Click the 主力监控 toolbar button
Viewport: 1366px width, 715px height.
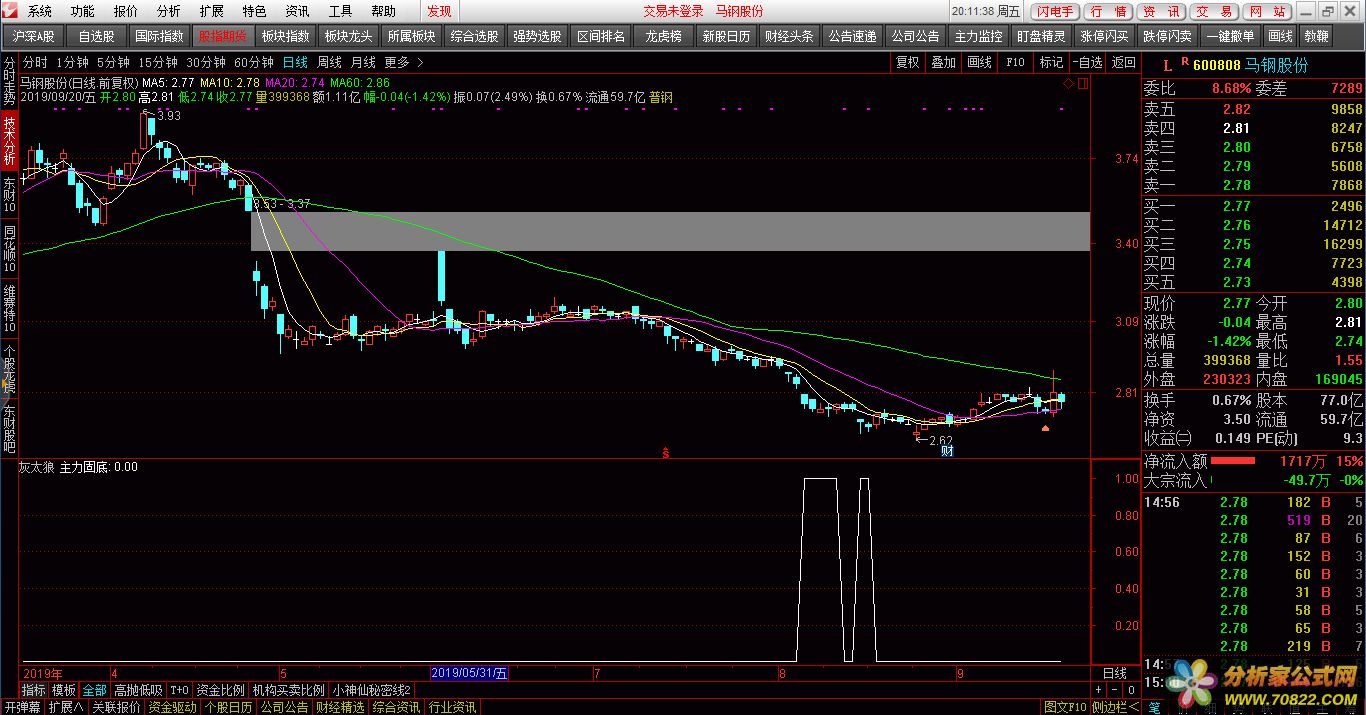(978, 36)
